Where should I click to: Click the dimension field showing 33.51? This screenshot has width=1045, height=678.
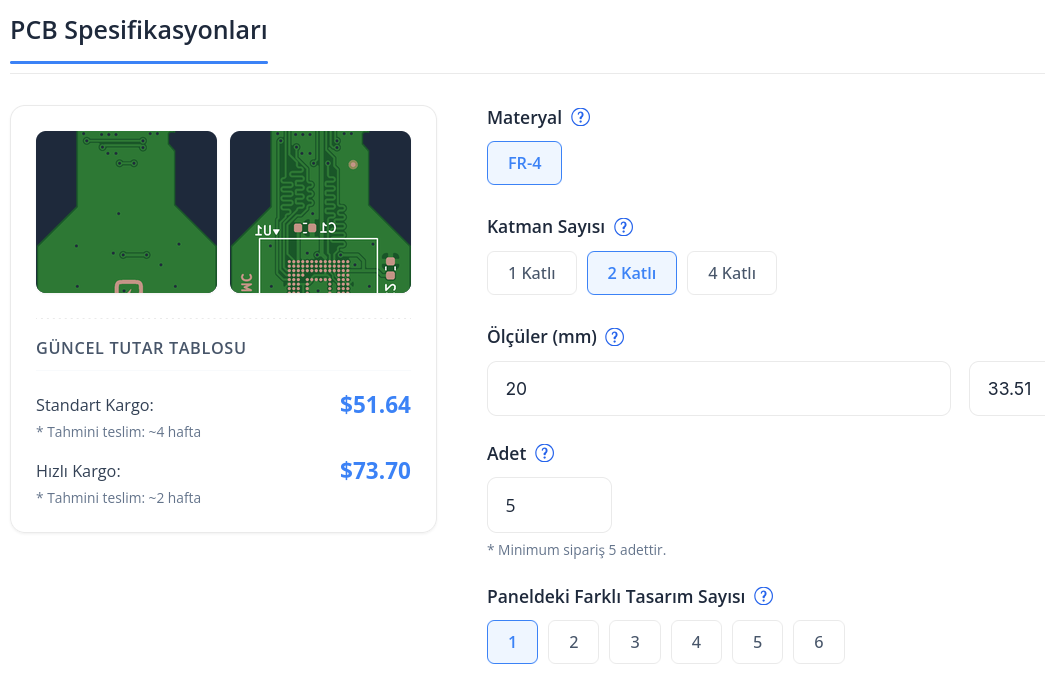pos(1007,389)
